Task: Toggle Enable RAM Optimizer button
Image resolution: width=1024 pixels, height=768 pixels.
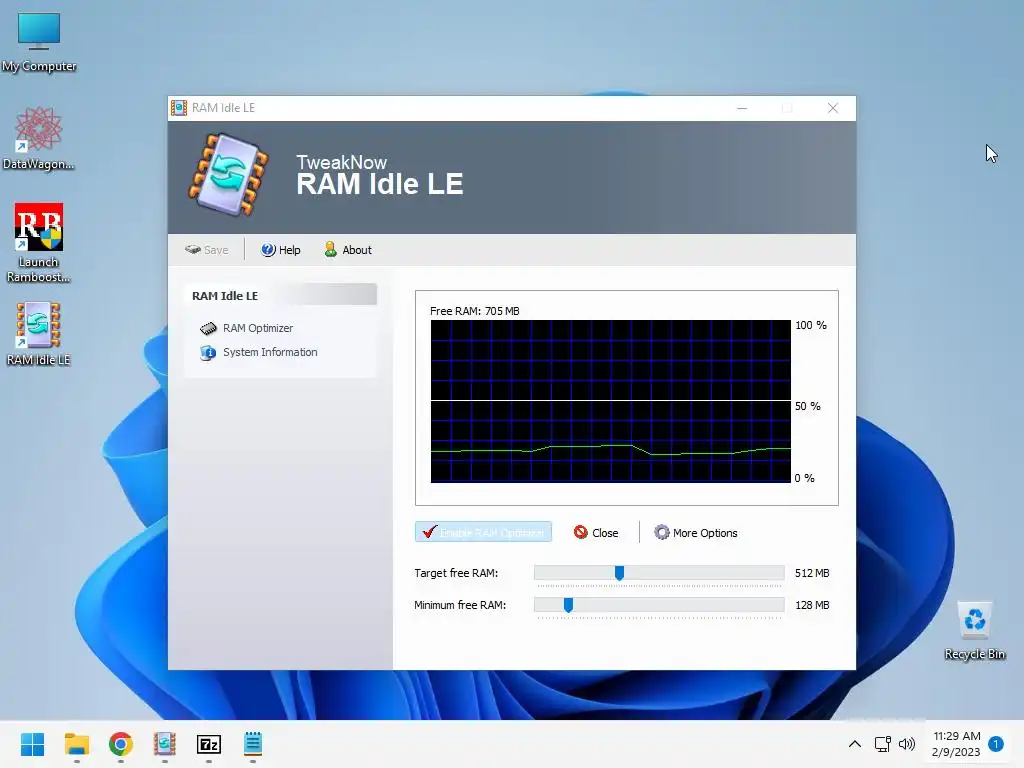Action: pyautogui.click(x=483, y=532)
